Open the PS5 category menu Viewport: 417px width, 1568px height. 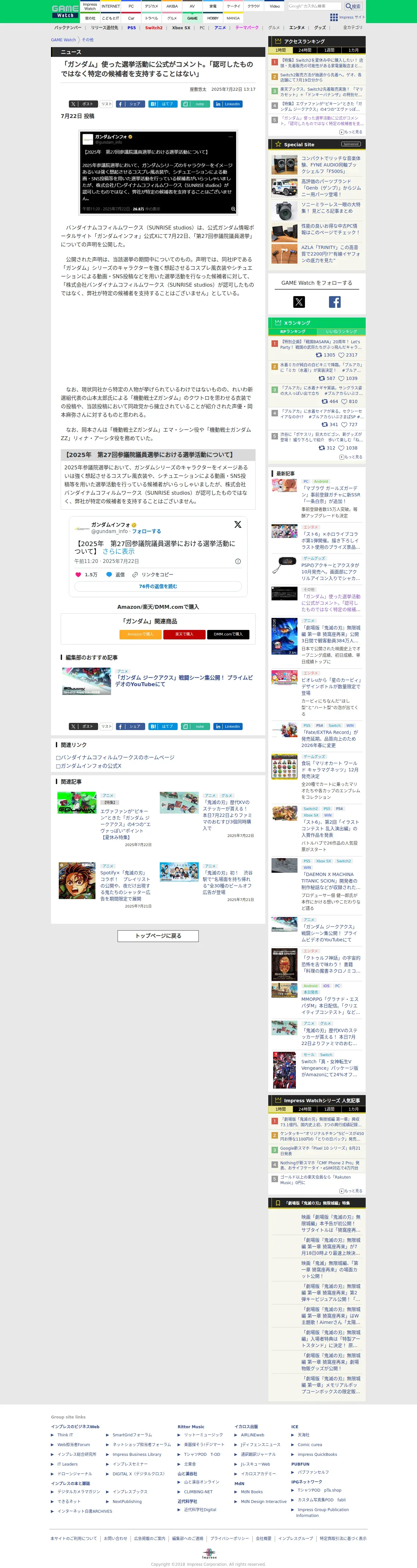coord(132,28)
